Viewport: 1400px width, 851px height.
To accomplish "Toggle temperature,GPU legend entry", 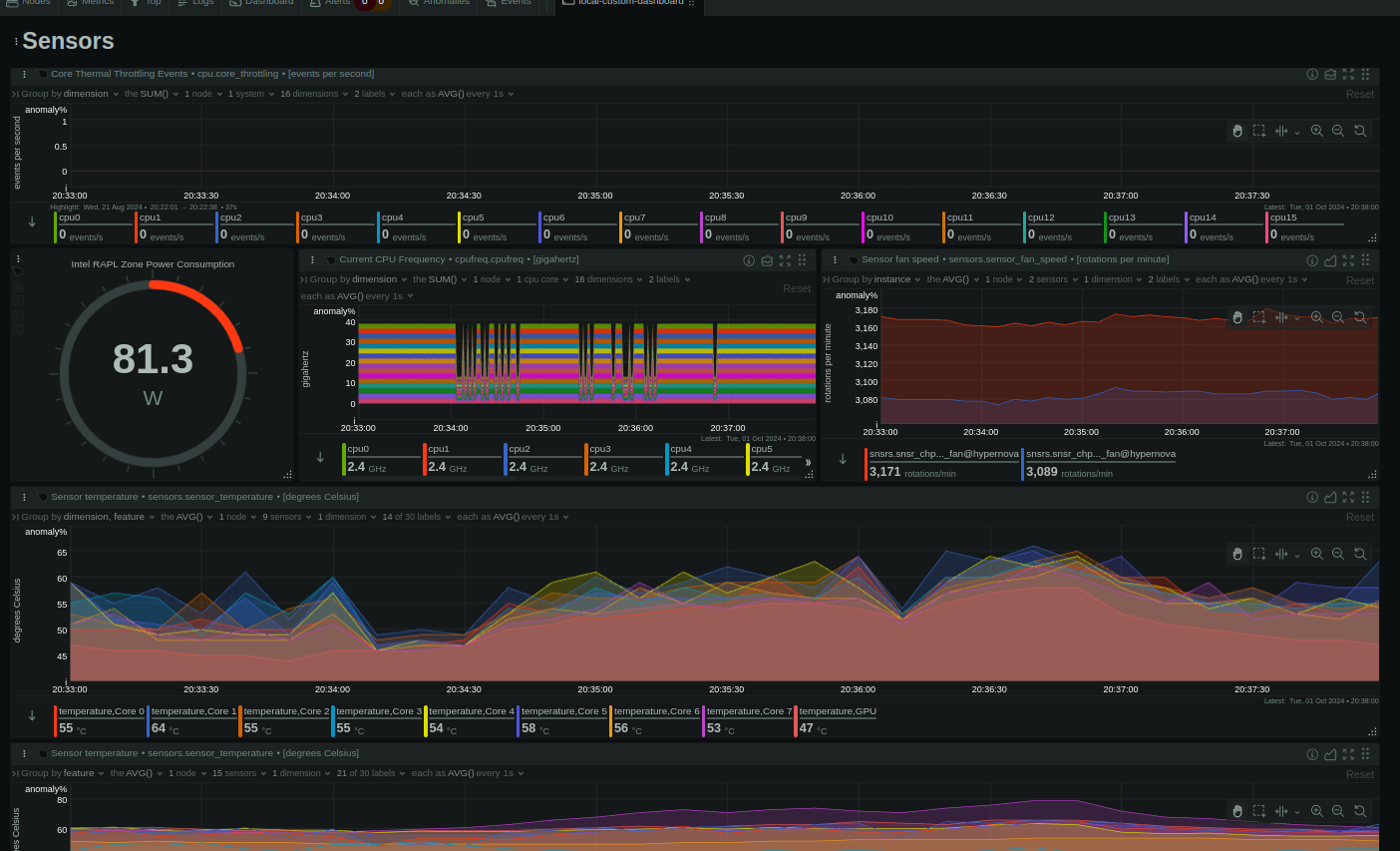I will coord(836,720).
